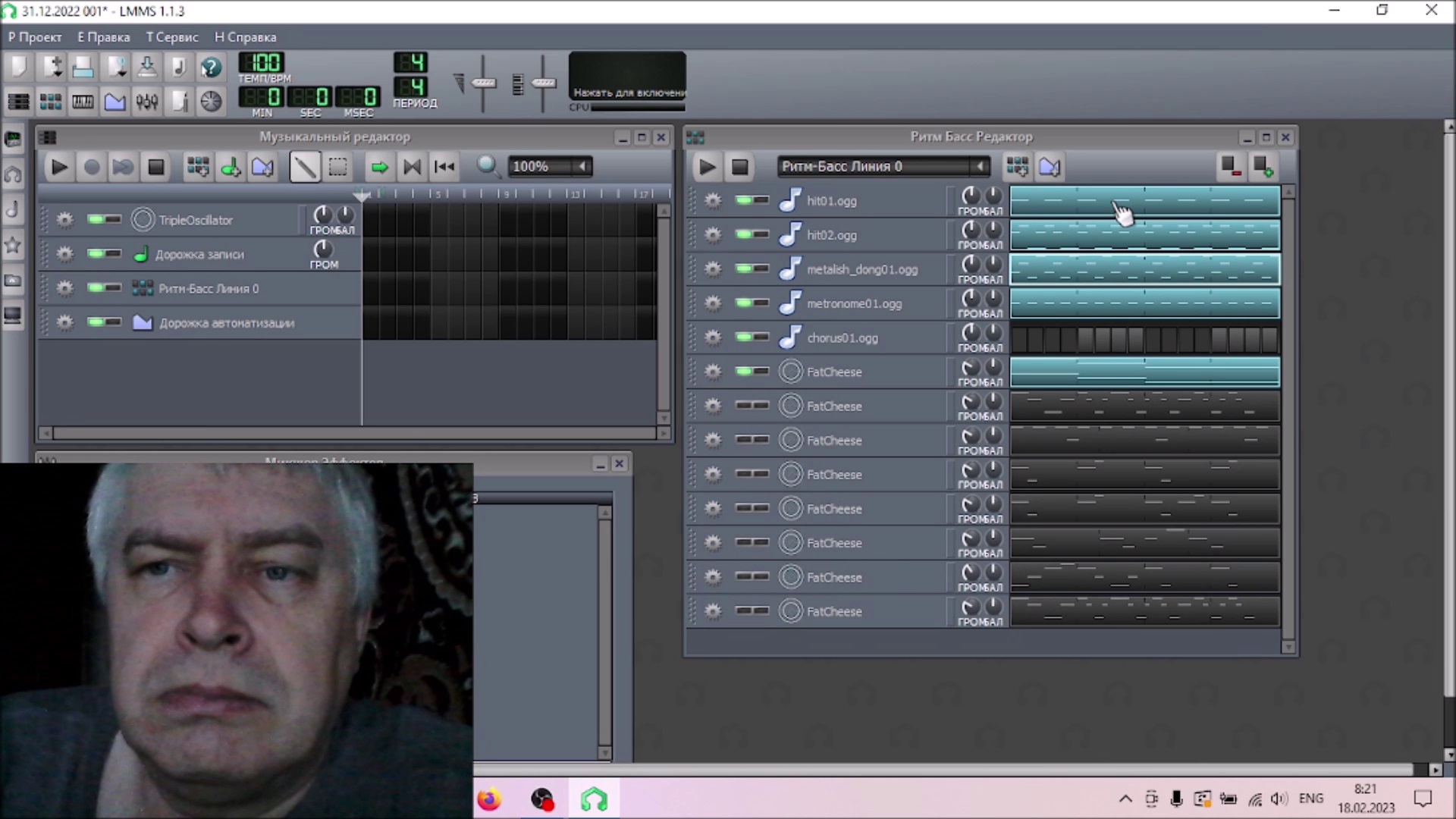
Task: Play the Beat+Bassline pattern
Action: click(706, 167)
